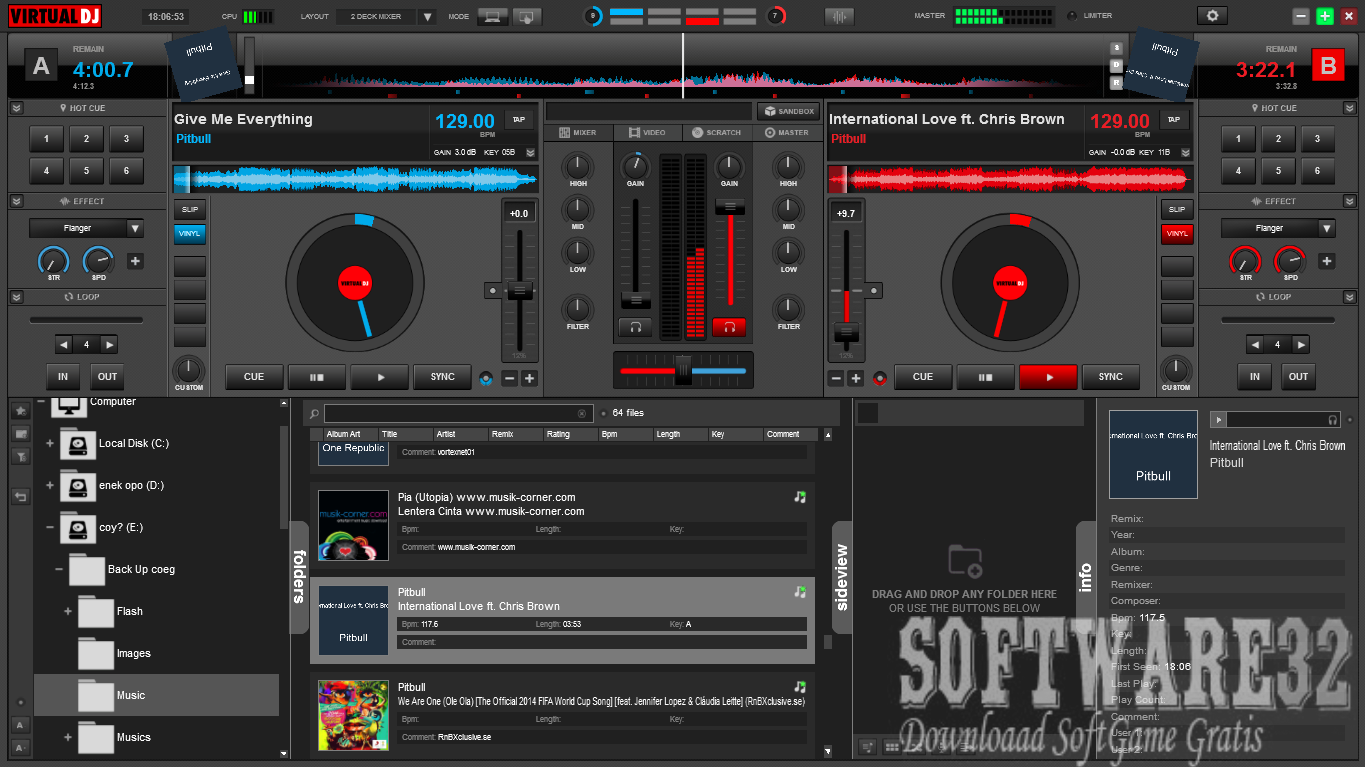Switch to the SCRATCH tab
This screenshot has height=767, width=1365.
[x=716, y=132]
